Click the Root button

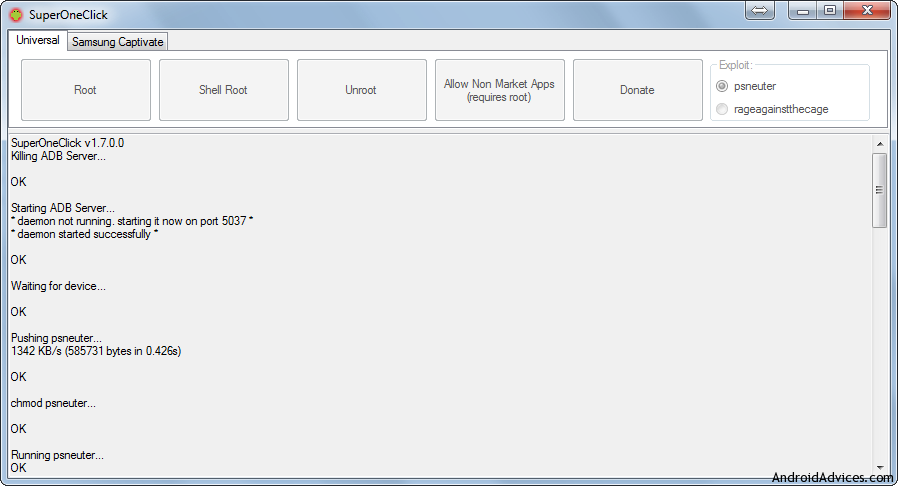[x=86, y=90]
